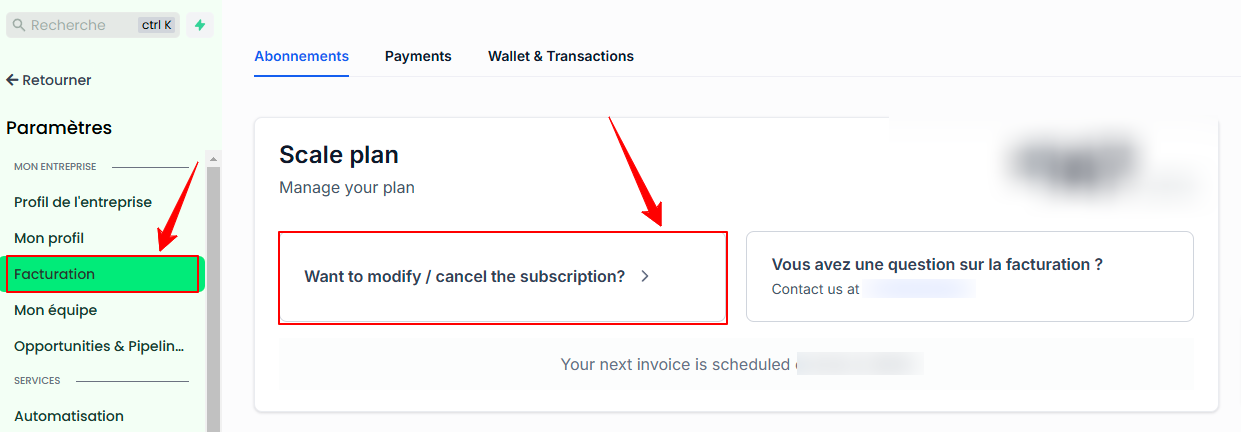This screenshot has width=1241, height=432.
Task: Open Automatisation under Services
Action: (x=69, y=416)
